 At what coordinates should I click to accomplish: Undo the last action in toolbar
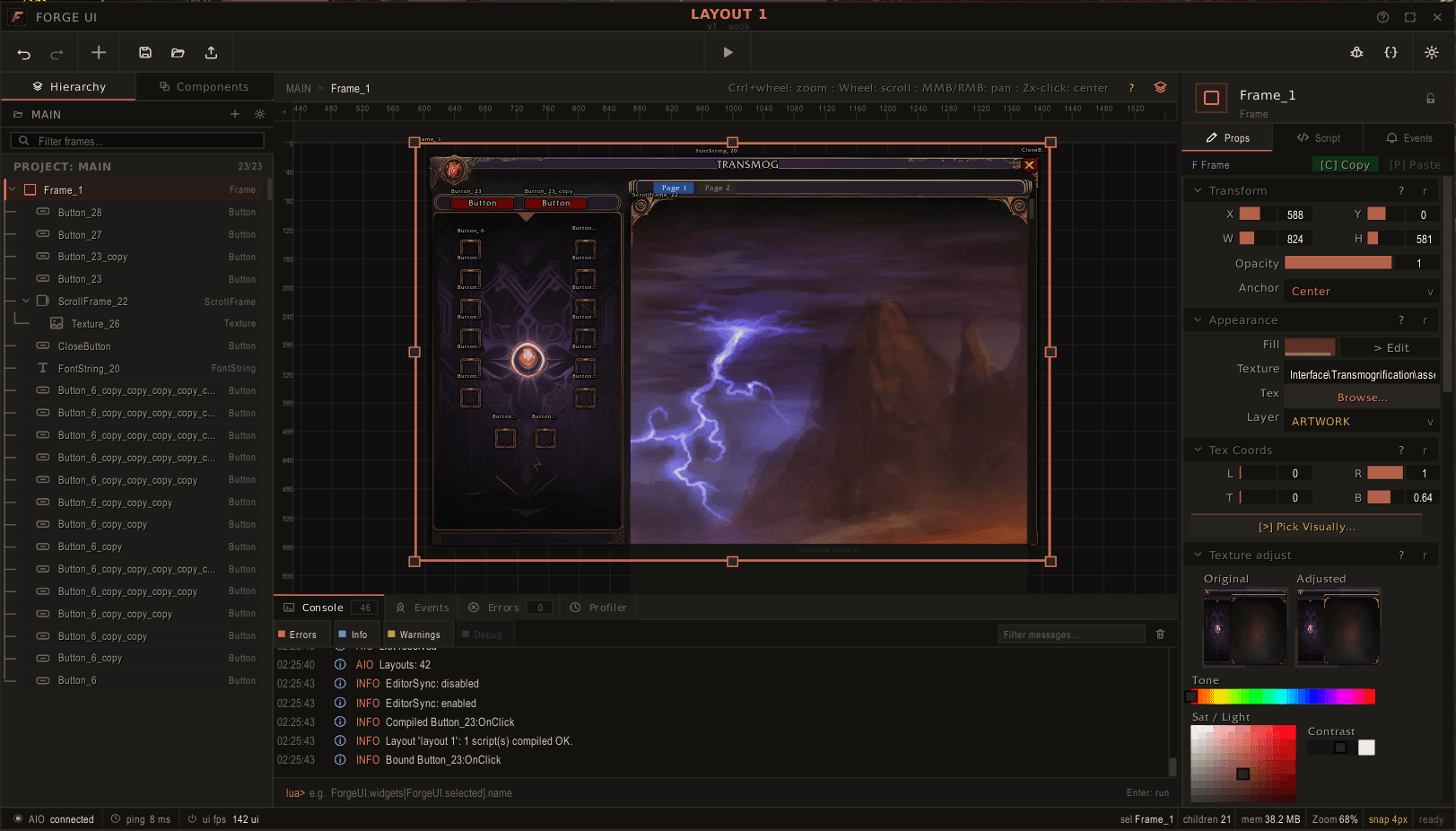pos(24,53)
